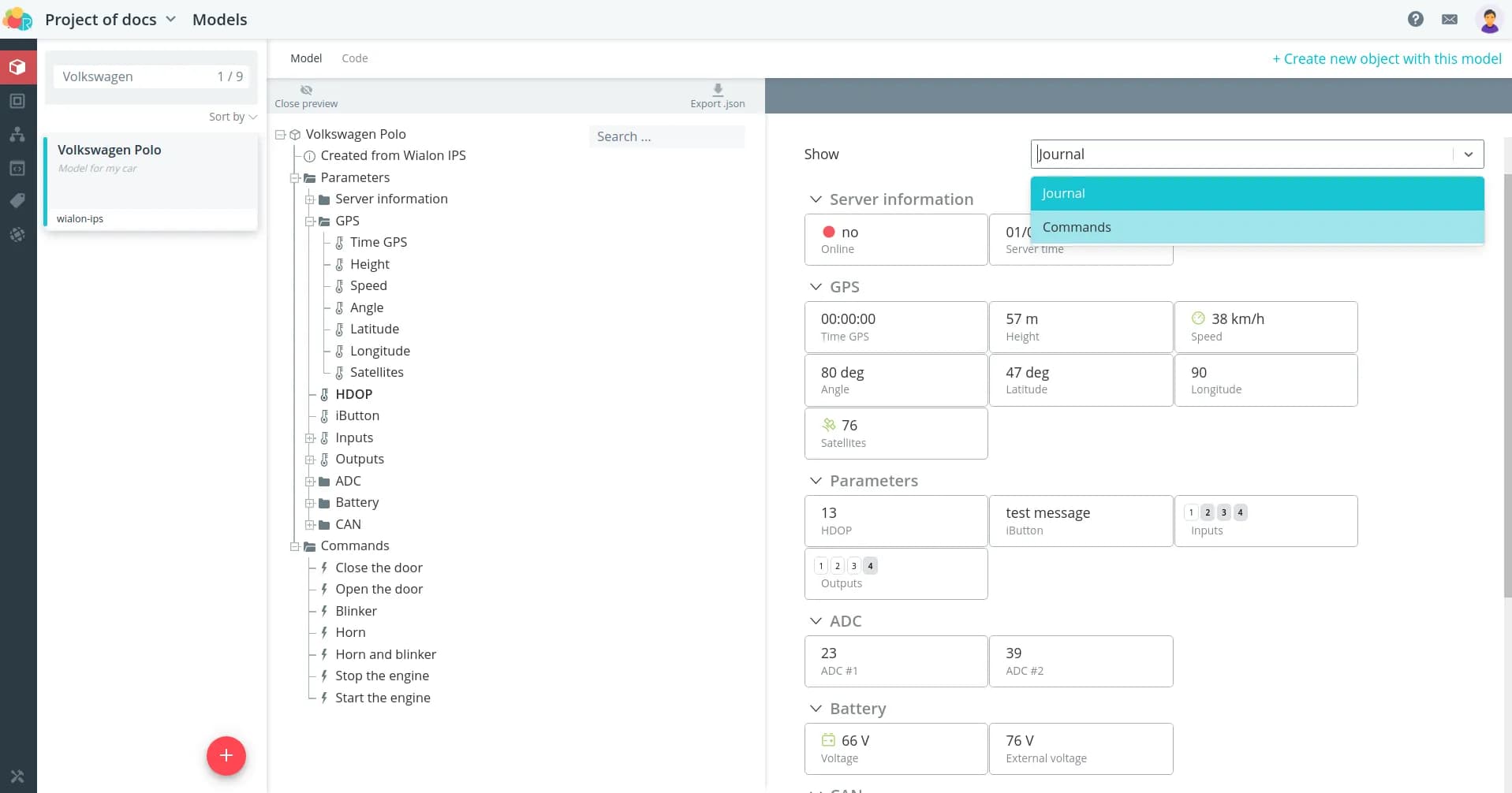Collapse the GPS section chevron
1512x793 pixels.
pyautogui.click(x=816, y=287)
